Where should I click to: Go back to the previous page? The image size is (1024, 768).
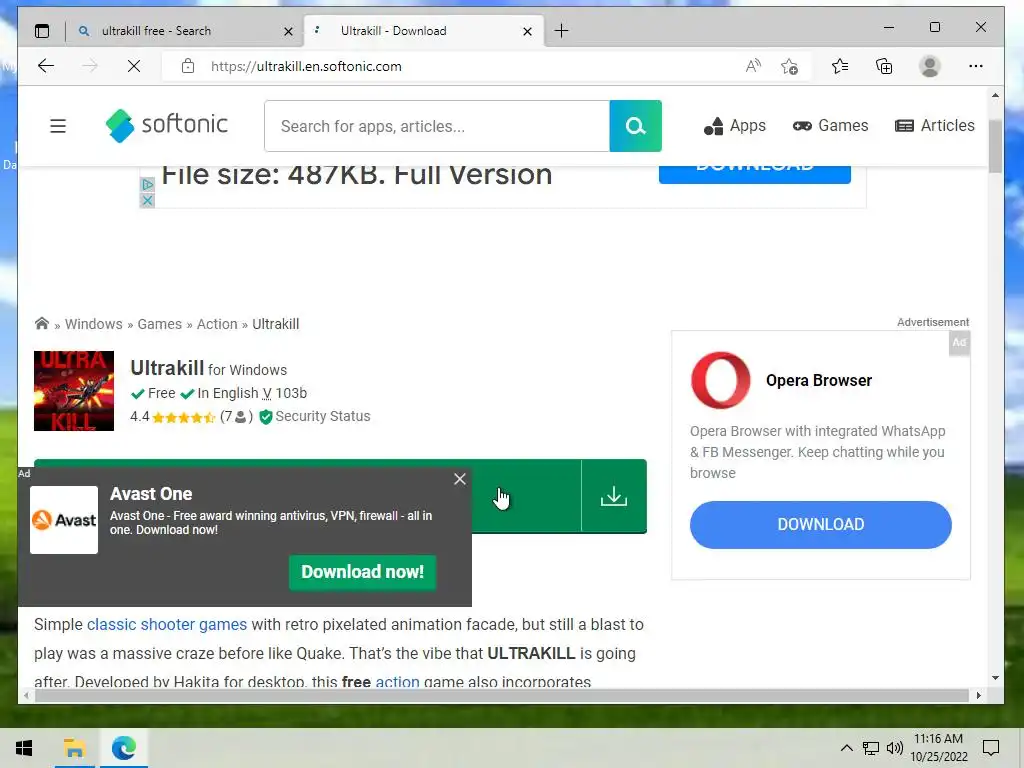[x=46, y=66]
